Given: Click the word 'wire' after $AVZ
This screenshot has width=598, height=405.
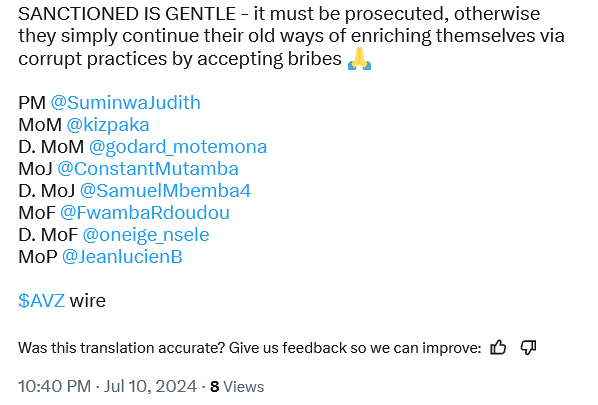Looking at the screenshot, I should [x=88, y=301].
